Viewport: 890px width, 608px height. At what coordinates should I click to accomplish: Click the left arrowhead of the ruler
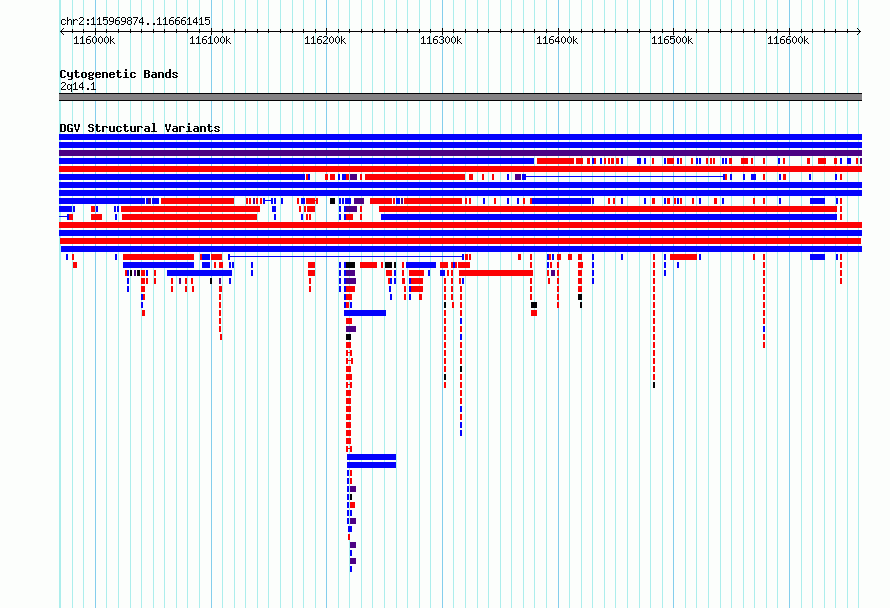(x=62, y=32)
